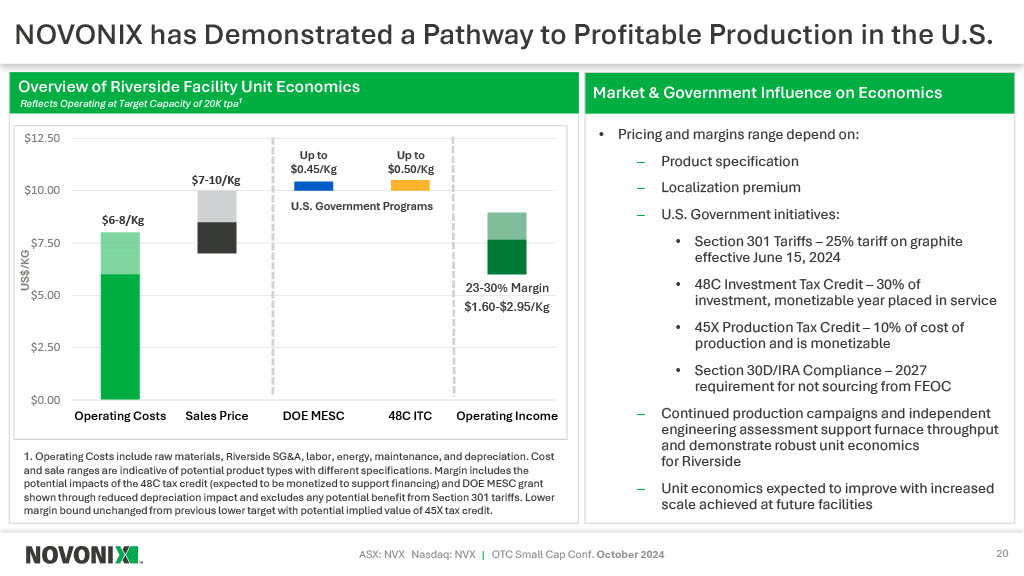Click the Market & Government Influence header
The width and height of the screenshot is (1024, 576).
tap(768, 93)
